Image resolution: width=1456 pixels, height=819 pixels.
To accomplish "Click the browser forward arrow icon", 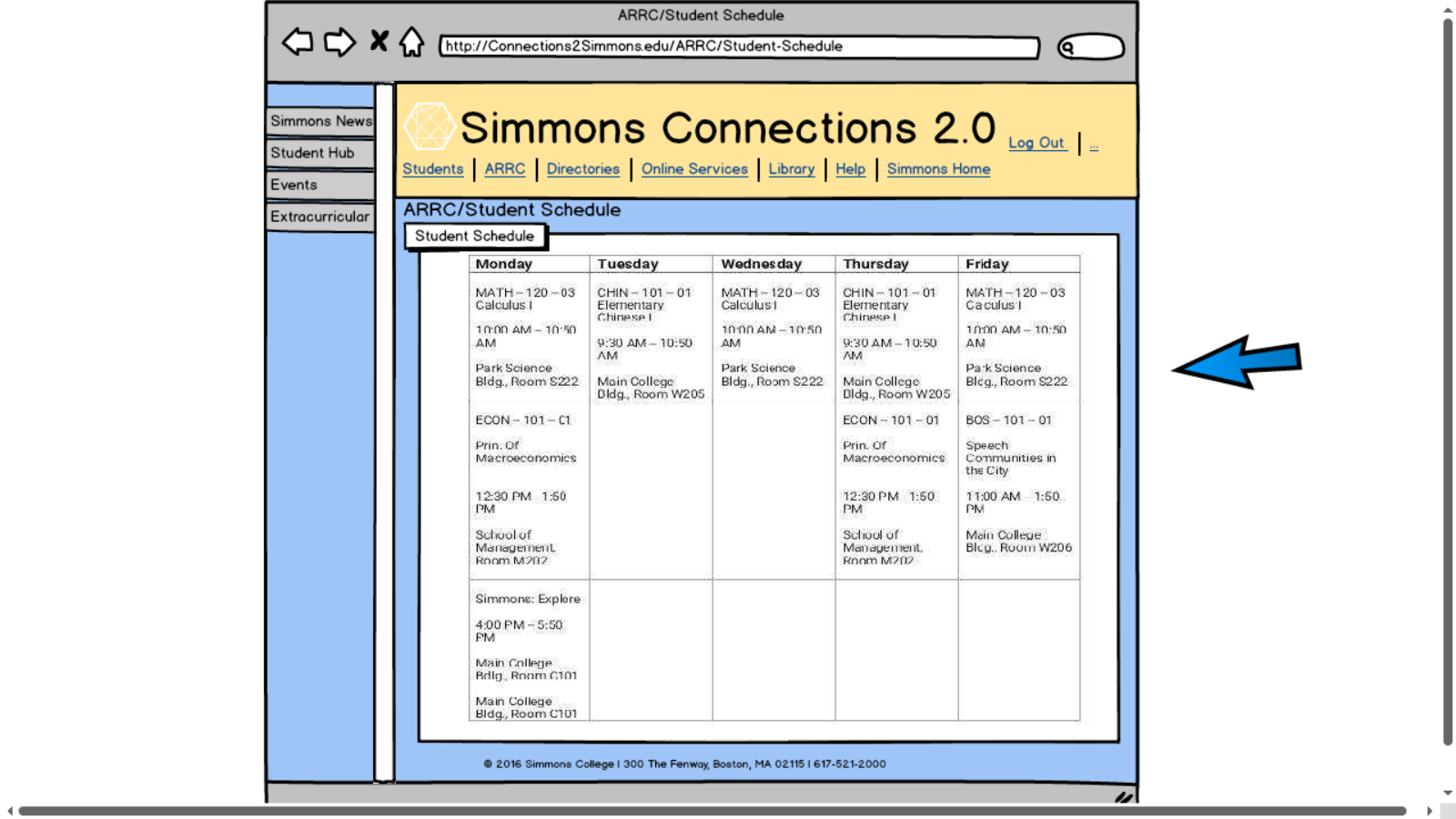I will [x=339, y=42].
